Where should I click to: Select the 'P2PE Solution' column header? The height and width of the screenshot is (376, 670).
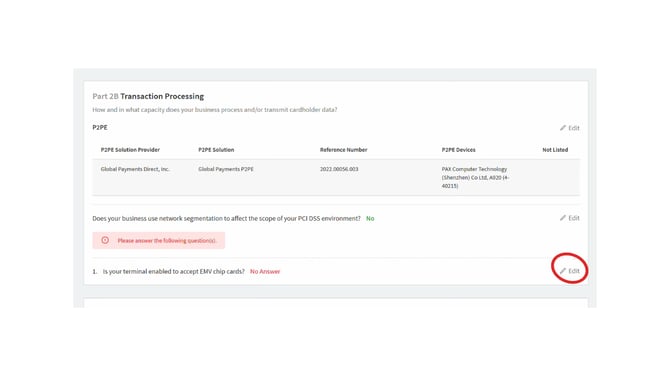[x=216, y=150]
